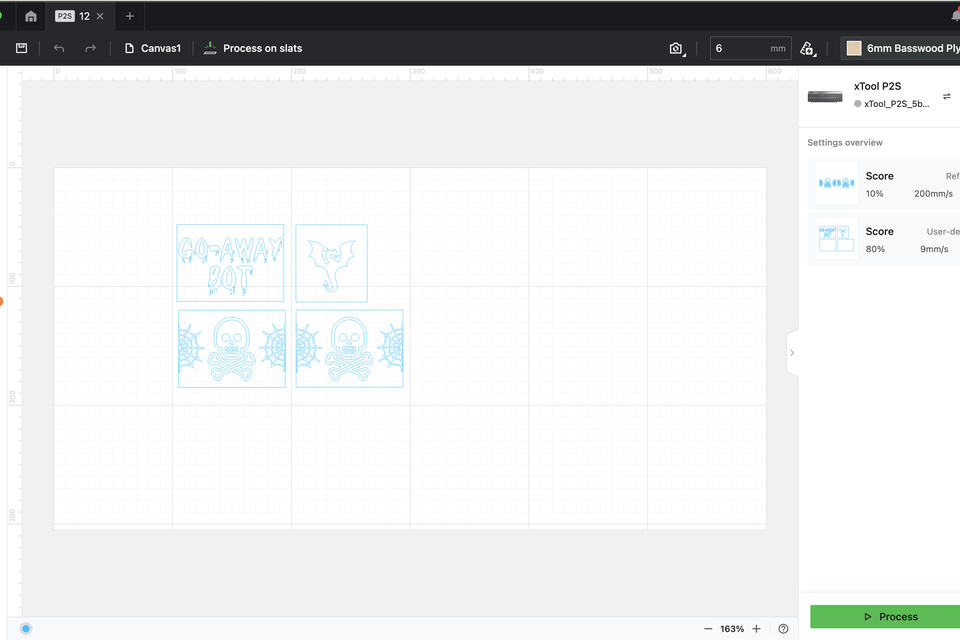This screenshot has height=640, width=960.
Task: Click the 200mm/s speed value
Action: 933,194
